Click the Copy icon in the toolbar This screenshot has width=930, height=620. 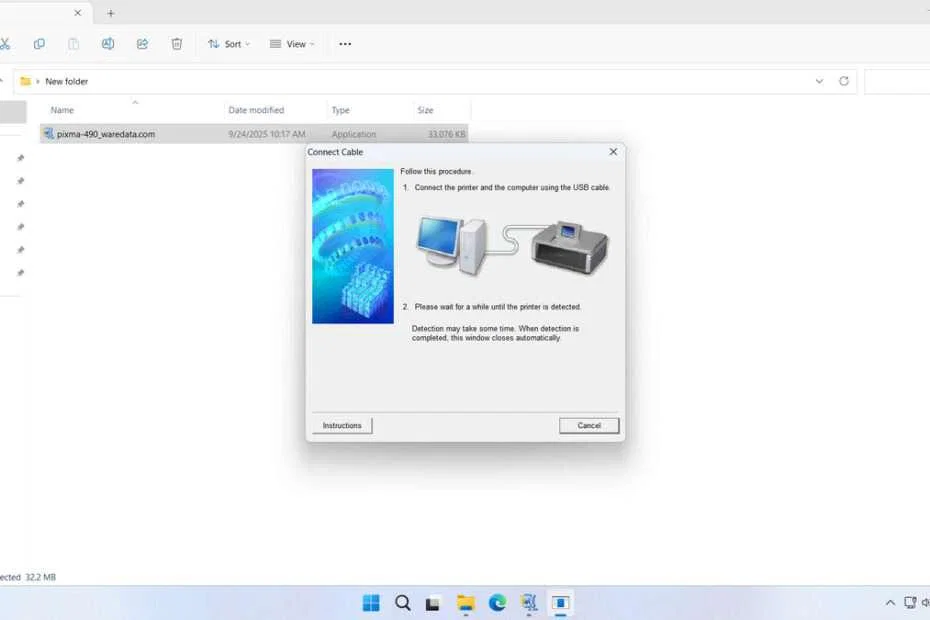tap(39, 44)
